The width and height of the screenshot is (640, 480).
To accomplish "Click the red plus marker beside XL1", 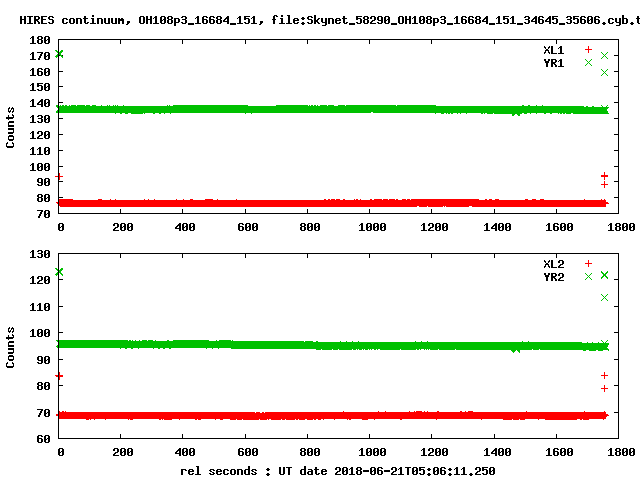I will (588, 49).
